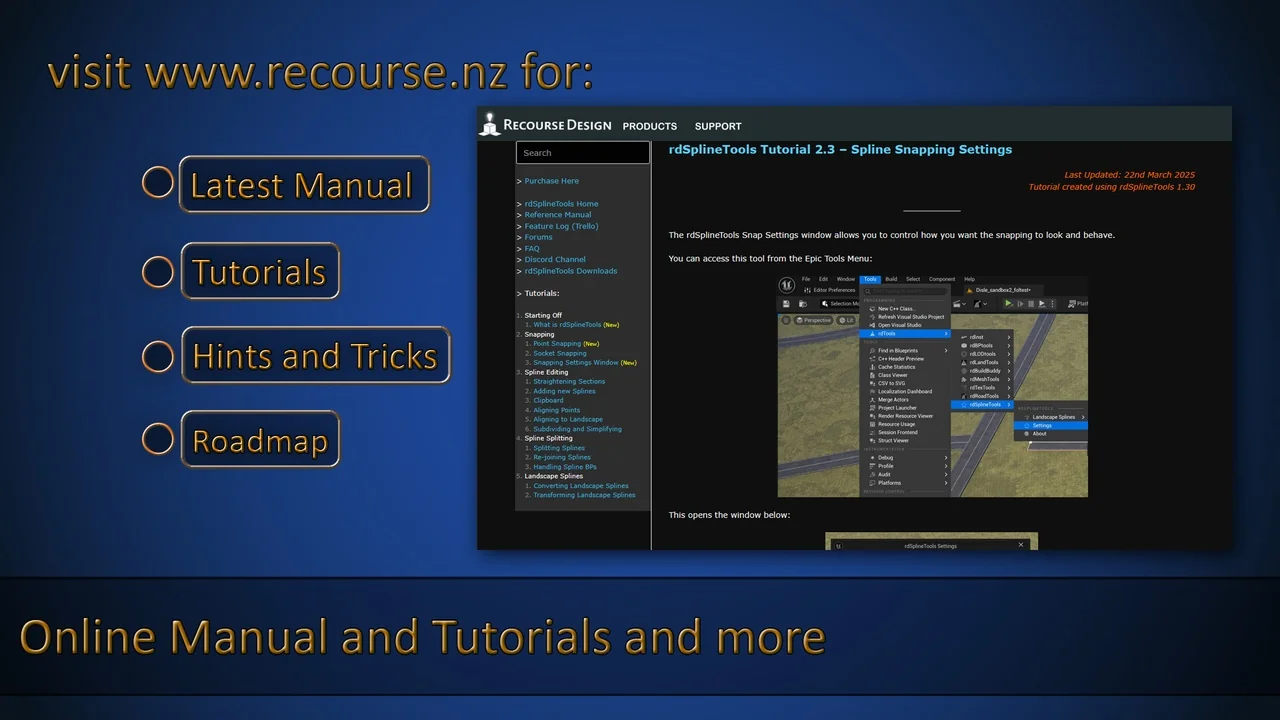
Task: Select the Latest Manual radio circle
Action: [x=158, y=183]
